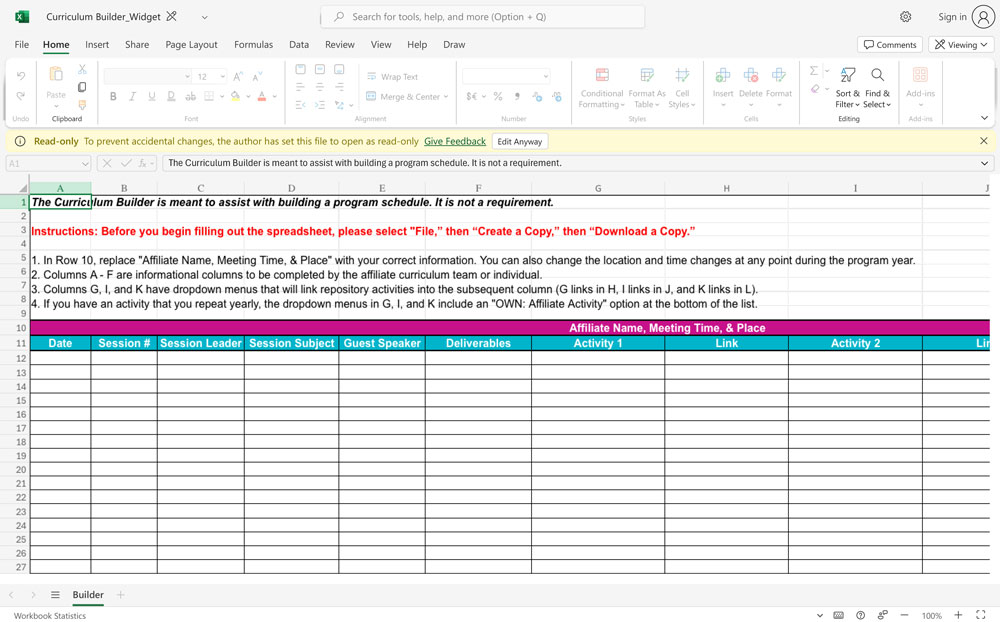Viewport: 1000px width, 622px height.
Task: Select the Builder sheet tab
Action: coord(88,595)
